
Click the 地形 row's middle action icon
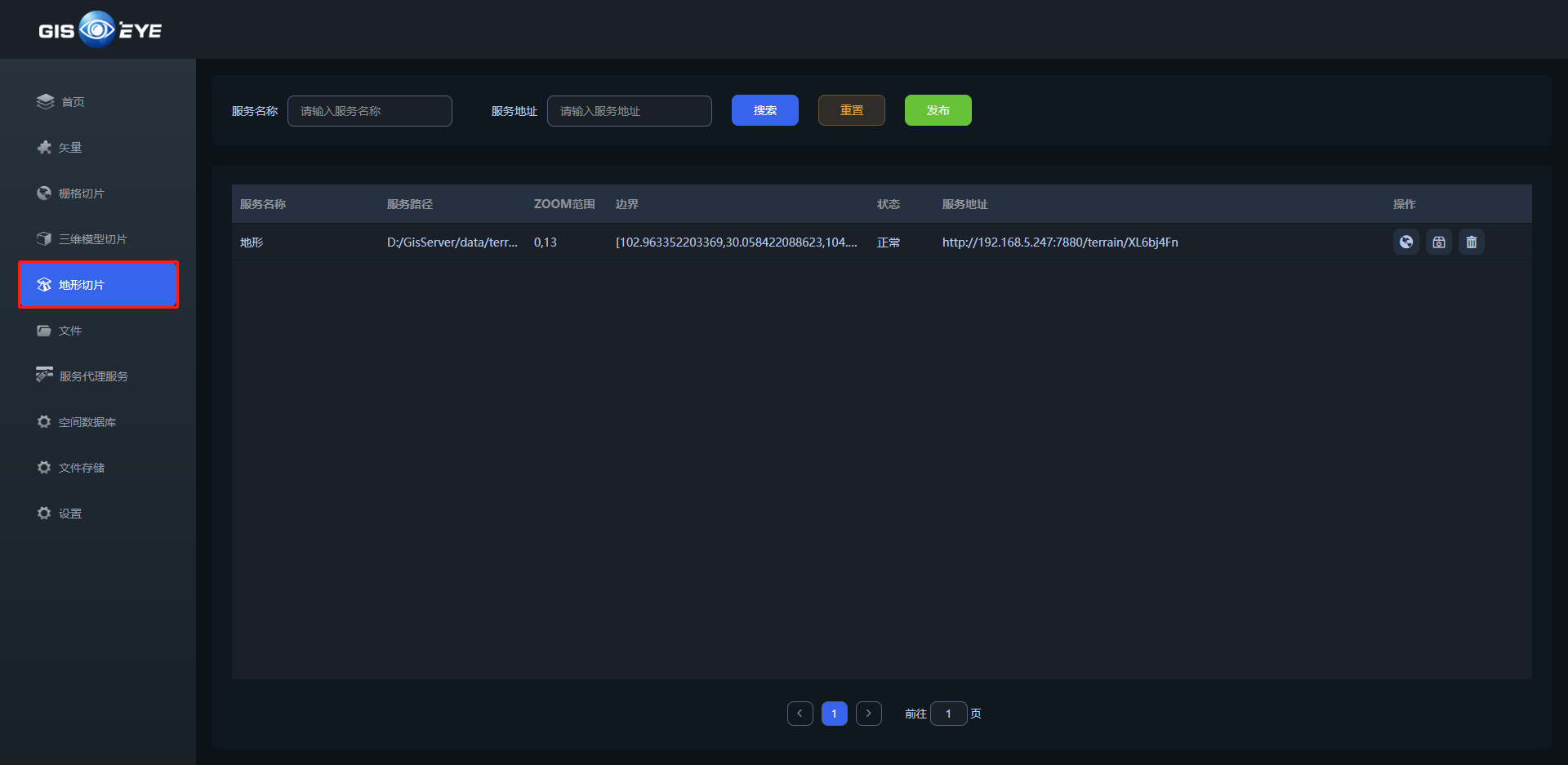(1439, 242)
